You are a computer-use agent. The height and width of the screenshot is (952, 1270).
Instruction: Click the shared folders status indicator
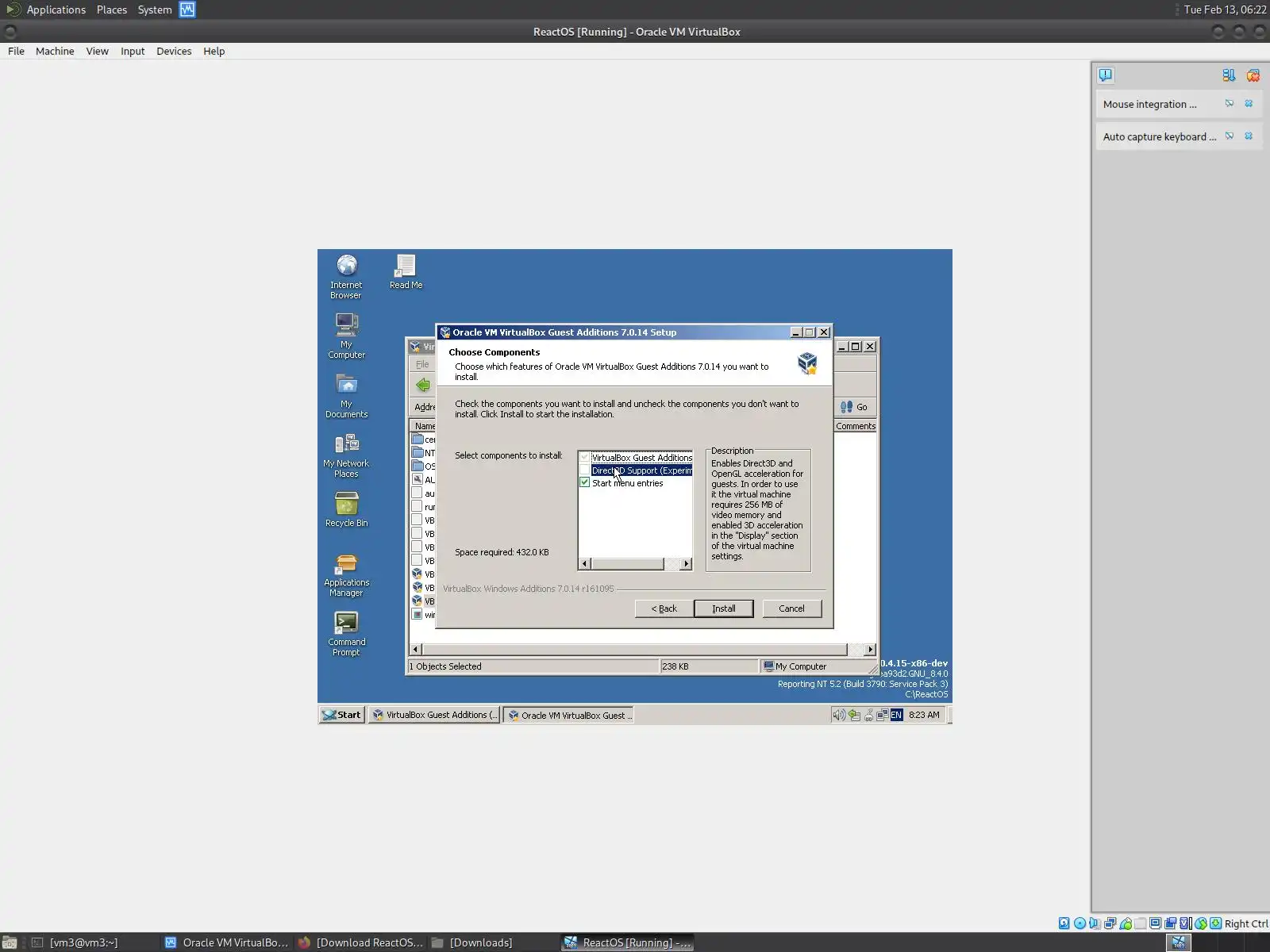1140,923
